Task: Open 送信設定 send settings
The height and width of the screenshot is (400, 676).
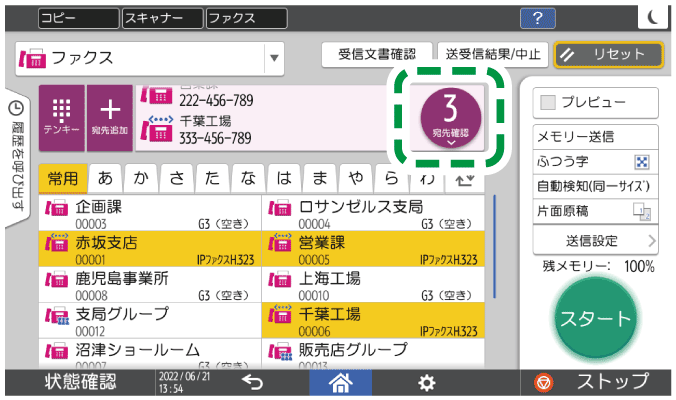Action: (595, 241)
